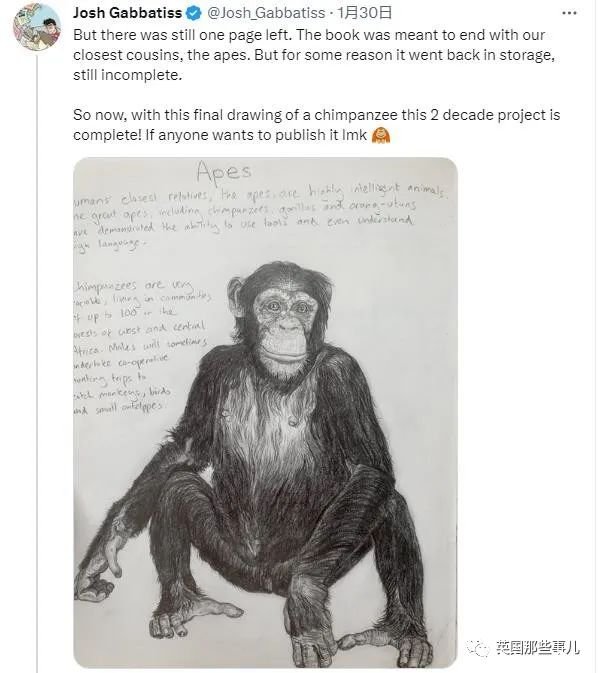
Task: Open the tweet's 1月30日 timestamp
Action: [364, 13]
